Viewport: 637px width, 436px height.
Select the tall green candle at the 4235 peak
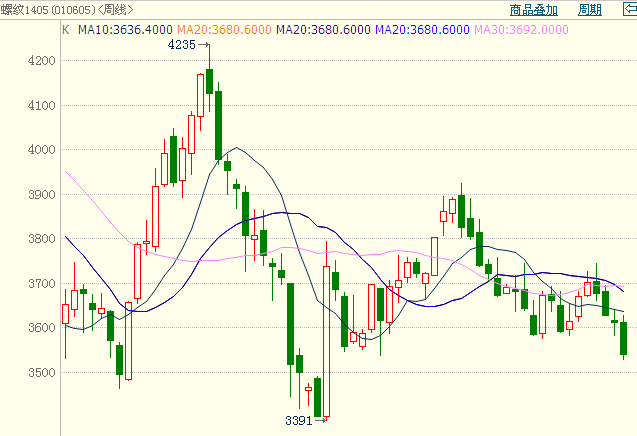point(210,80)
